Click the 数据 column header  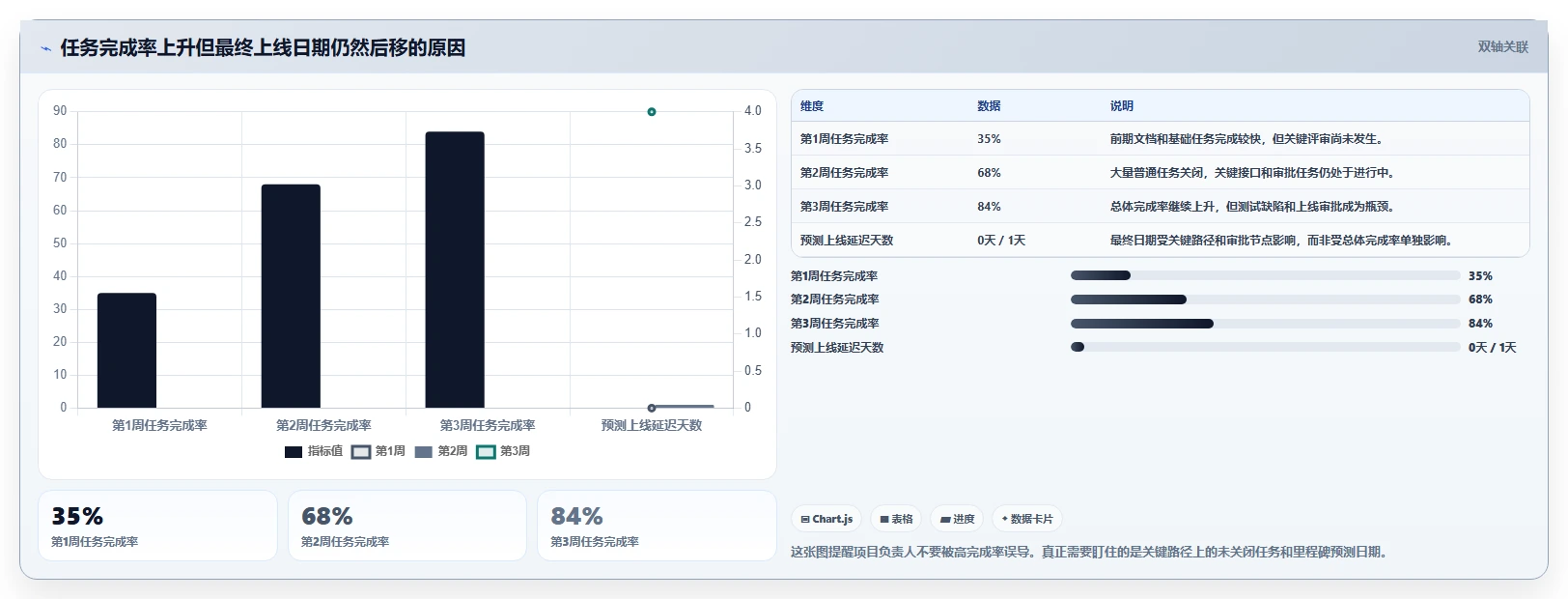click(x=989, y=106)
